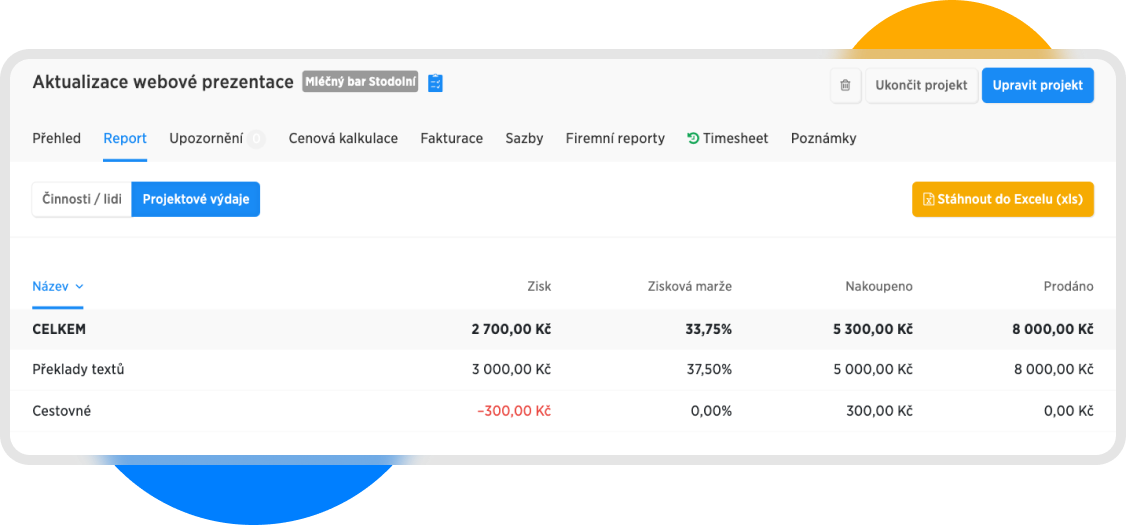Click the Prodáno column header

pyautogui.click(x=1068, y=287)
